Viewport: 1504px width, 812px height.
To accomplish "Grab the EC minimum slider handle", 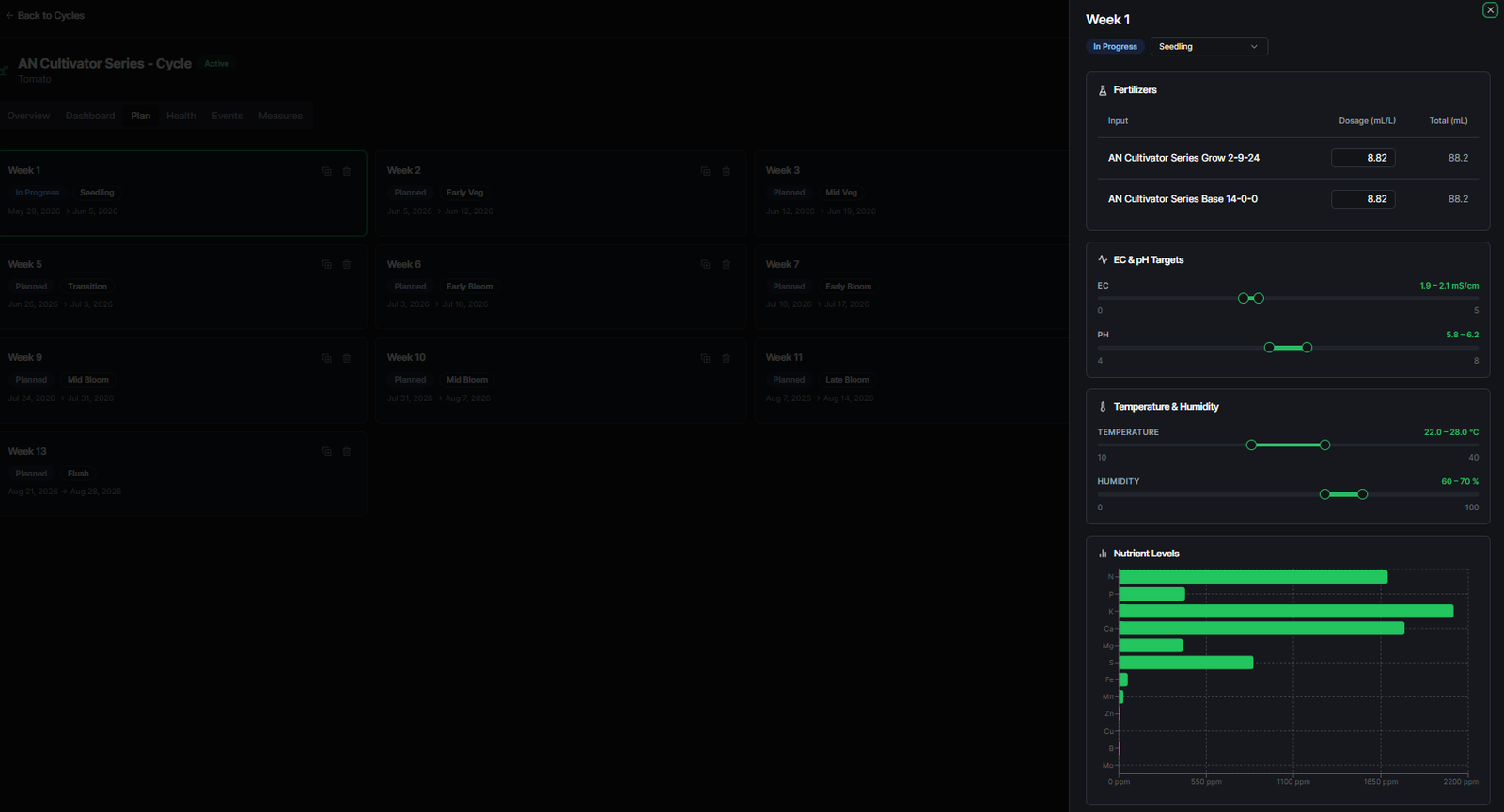I will 1244,298.
